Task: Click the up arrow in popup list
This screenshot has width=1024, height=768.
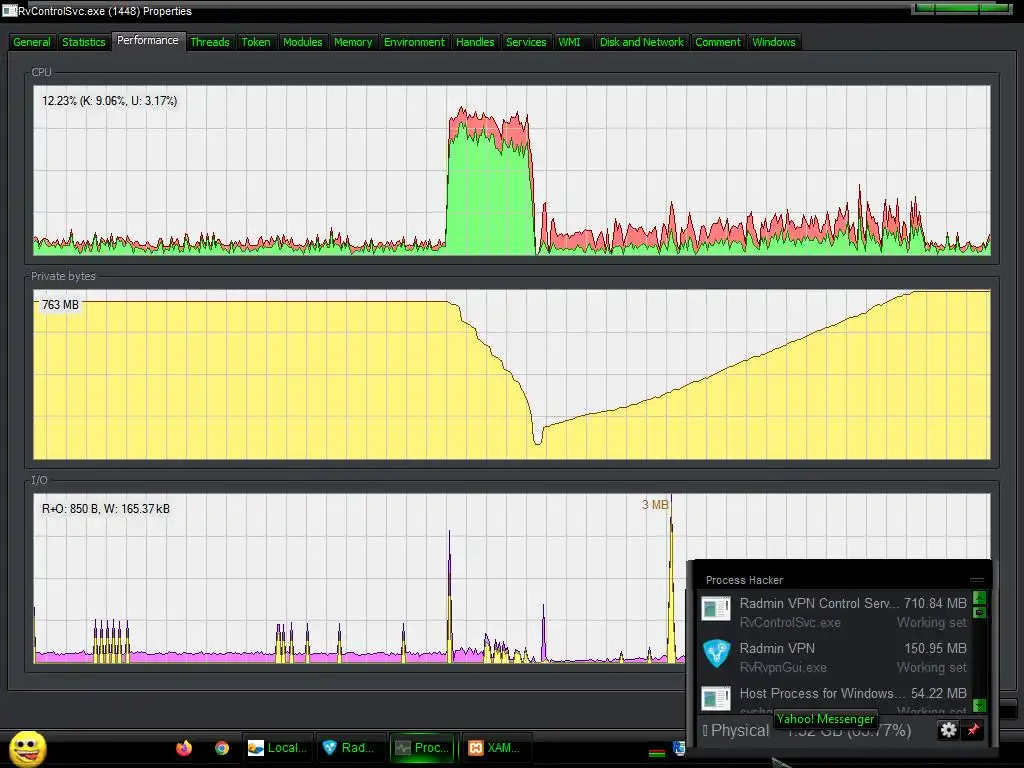Action: click(979, 597)
